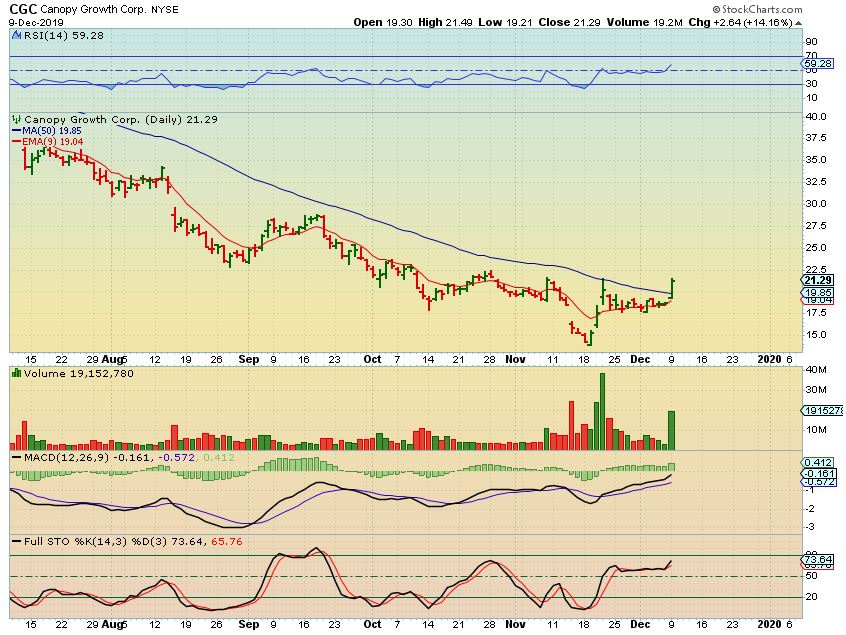
Task: Click the Canopy Growth Corp. name in header
Action: click(x=93, y=10)
